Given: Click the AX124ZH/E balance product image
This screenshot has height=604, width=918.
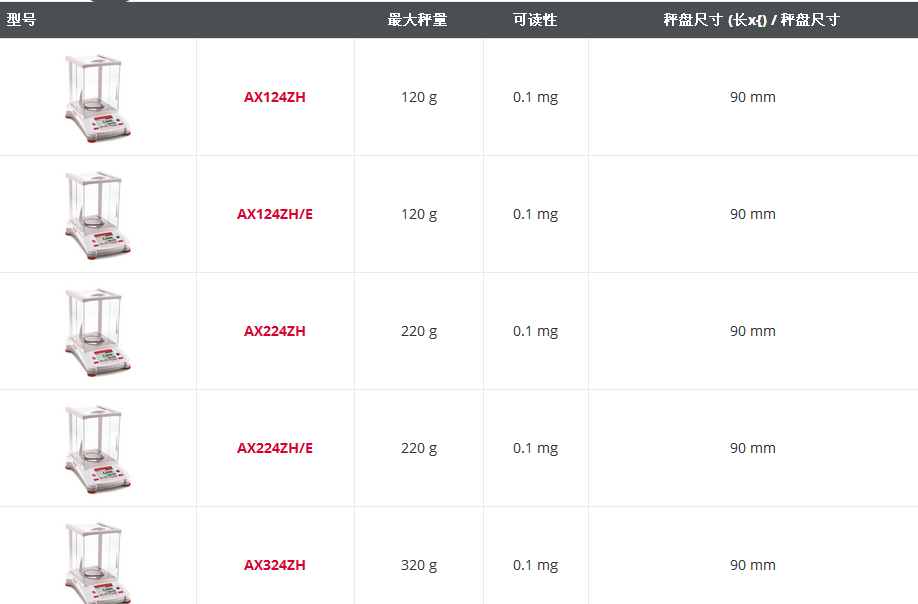Looking at the screenshot, I should click(x=98, y=214).
